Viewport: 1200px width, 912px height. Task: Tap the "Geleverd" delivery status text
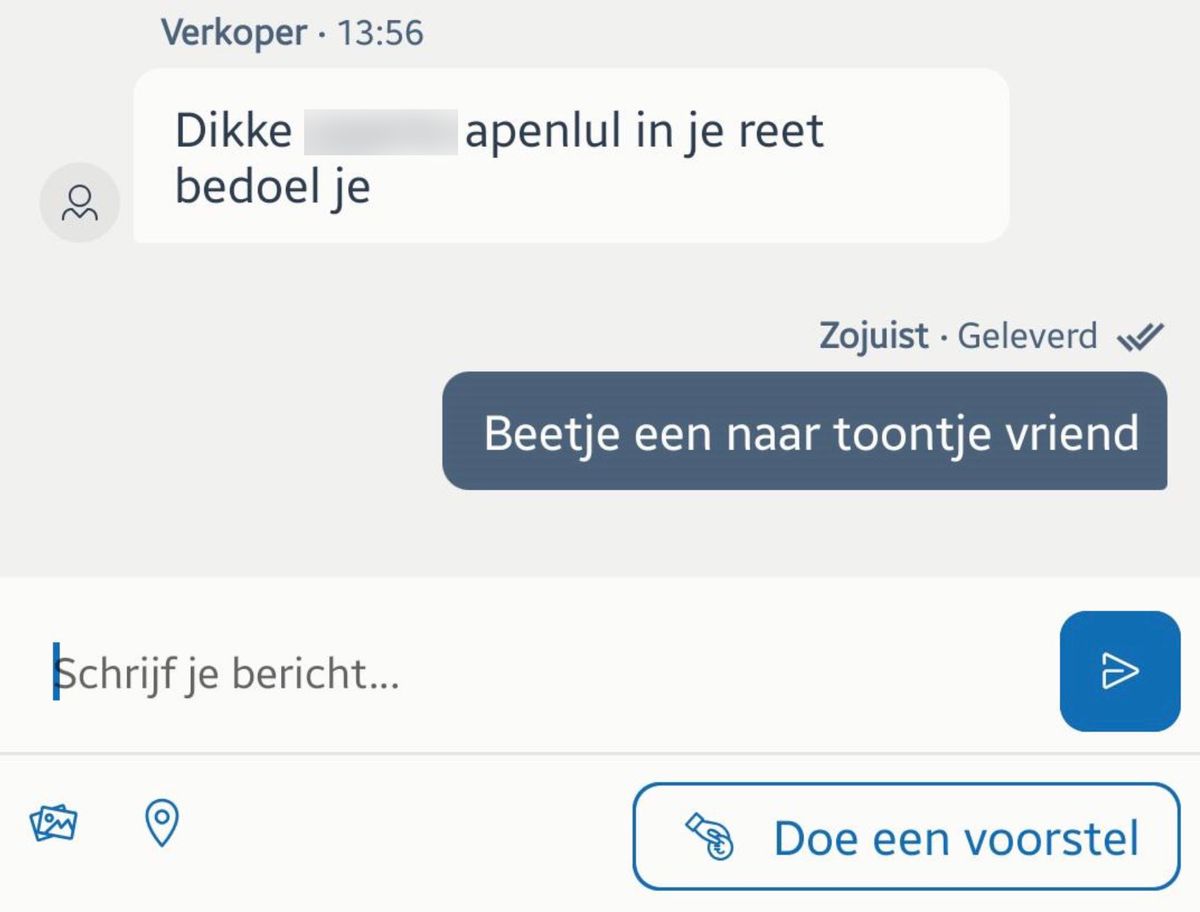coord(1027,336)
